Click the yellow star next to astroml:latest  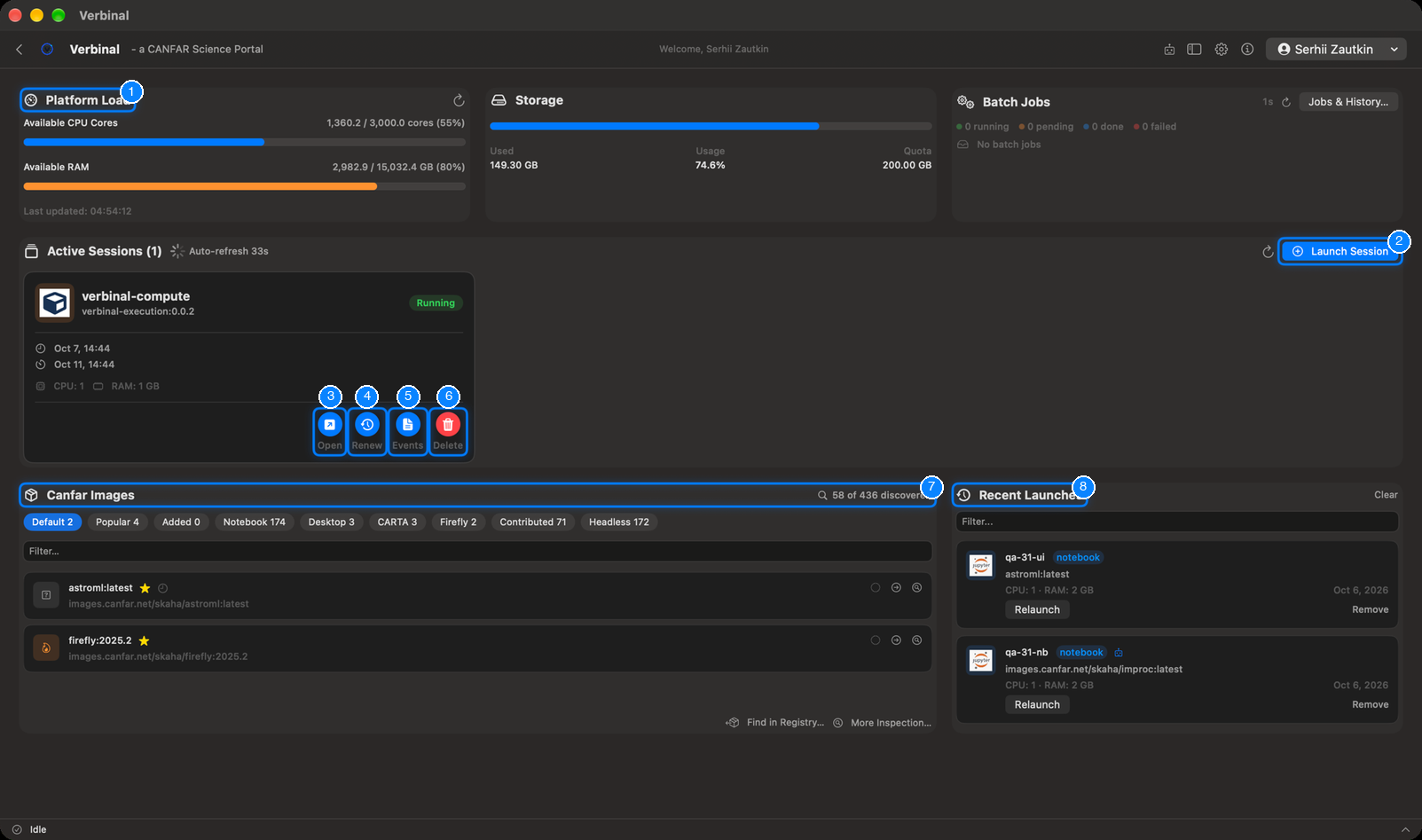[x=145, y=588]
